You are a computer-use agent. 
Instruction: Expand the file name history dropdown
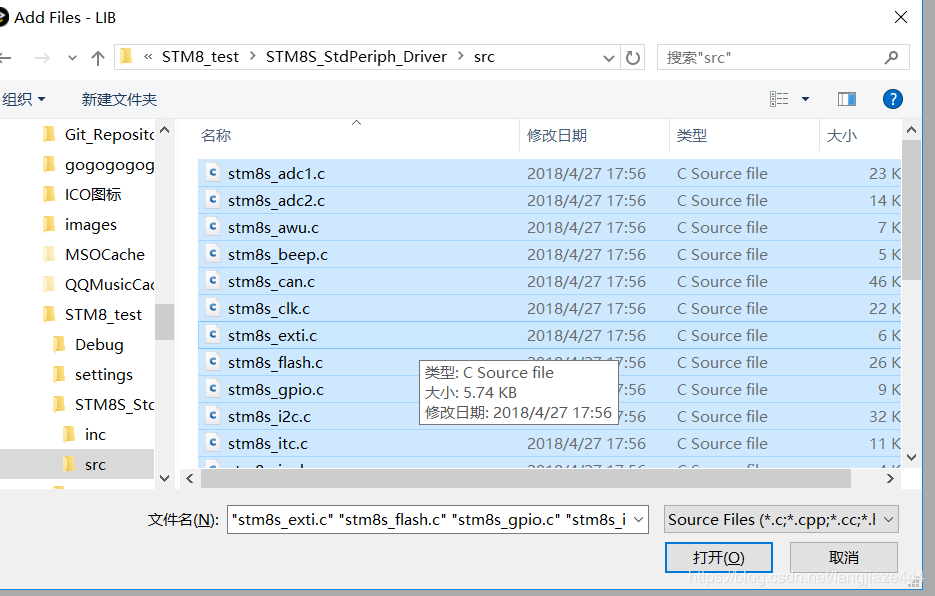(639, 520)
